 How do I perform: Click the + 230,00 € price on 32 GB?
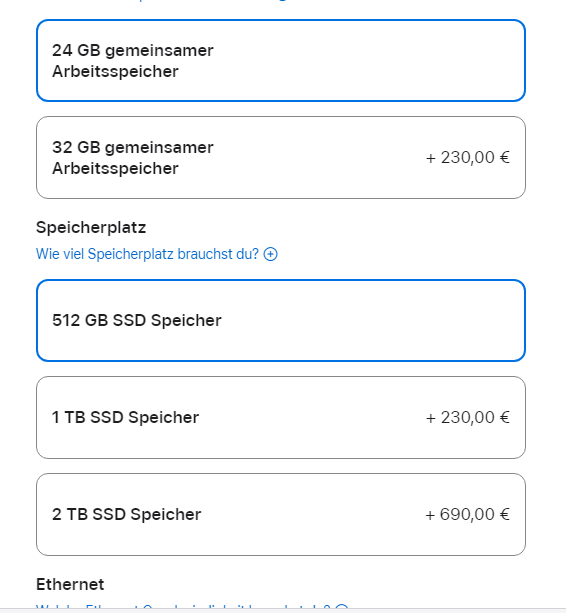[467, 158]
